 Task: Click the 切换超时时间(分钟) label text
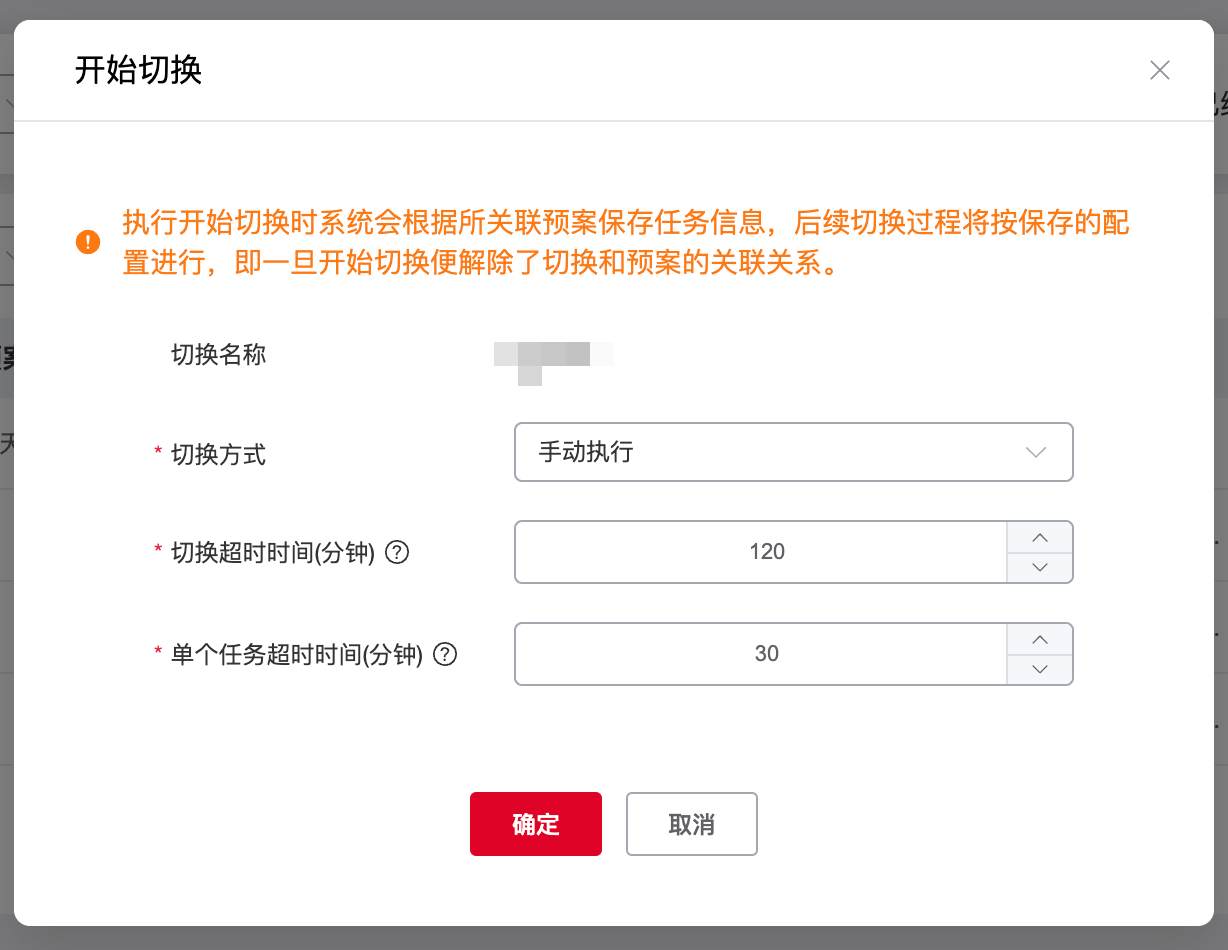coord(273,552)
